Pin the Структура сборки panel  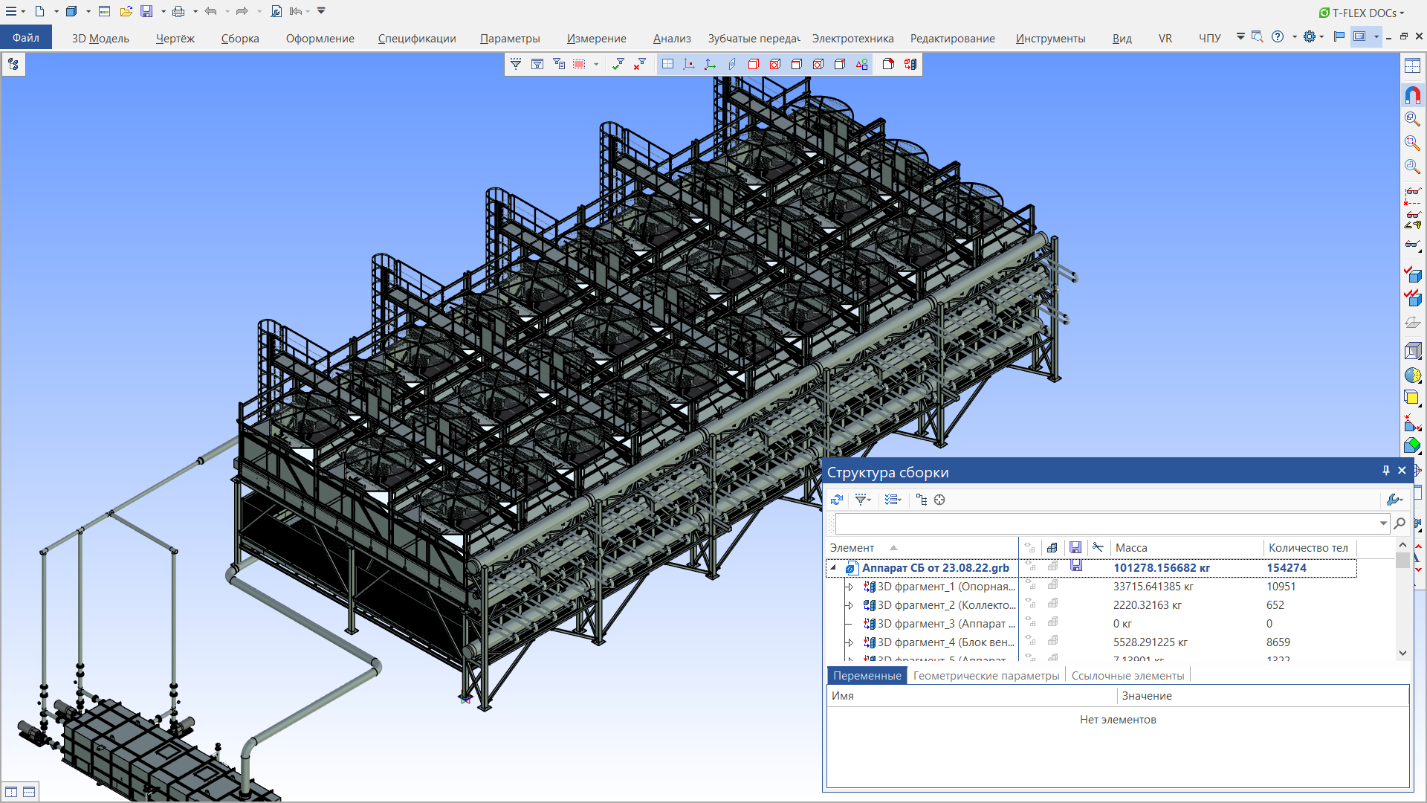point(1386,471)
